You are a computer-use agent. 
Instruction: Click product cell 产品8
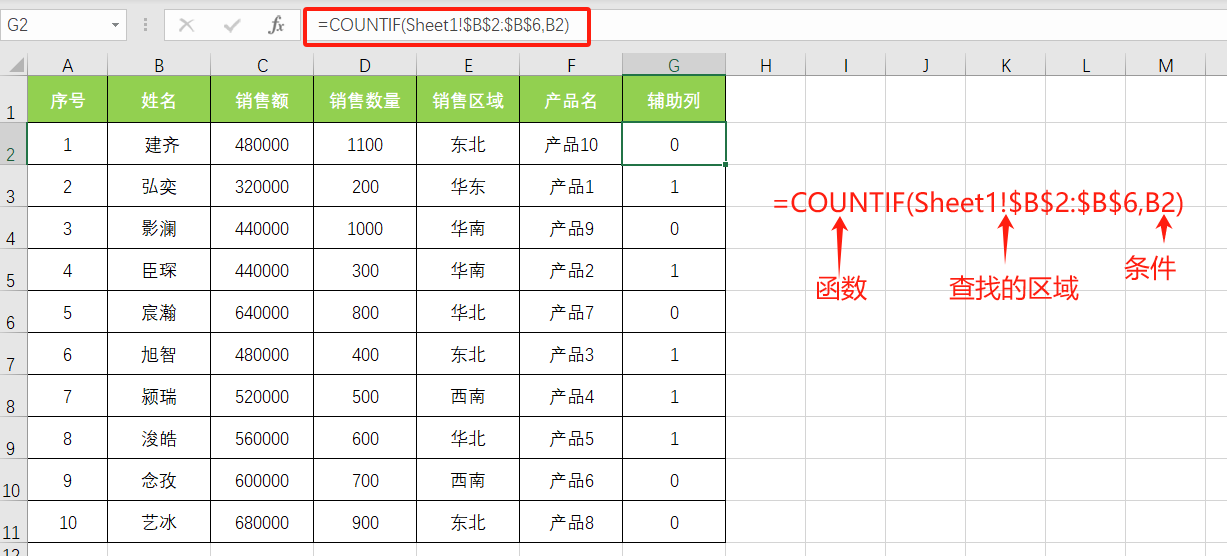pos(571,522)
